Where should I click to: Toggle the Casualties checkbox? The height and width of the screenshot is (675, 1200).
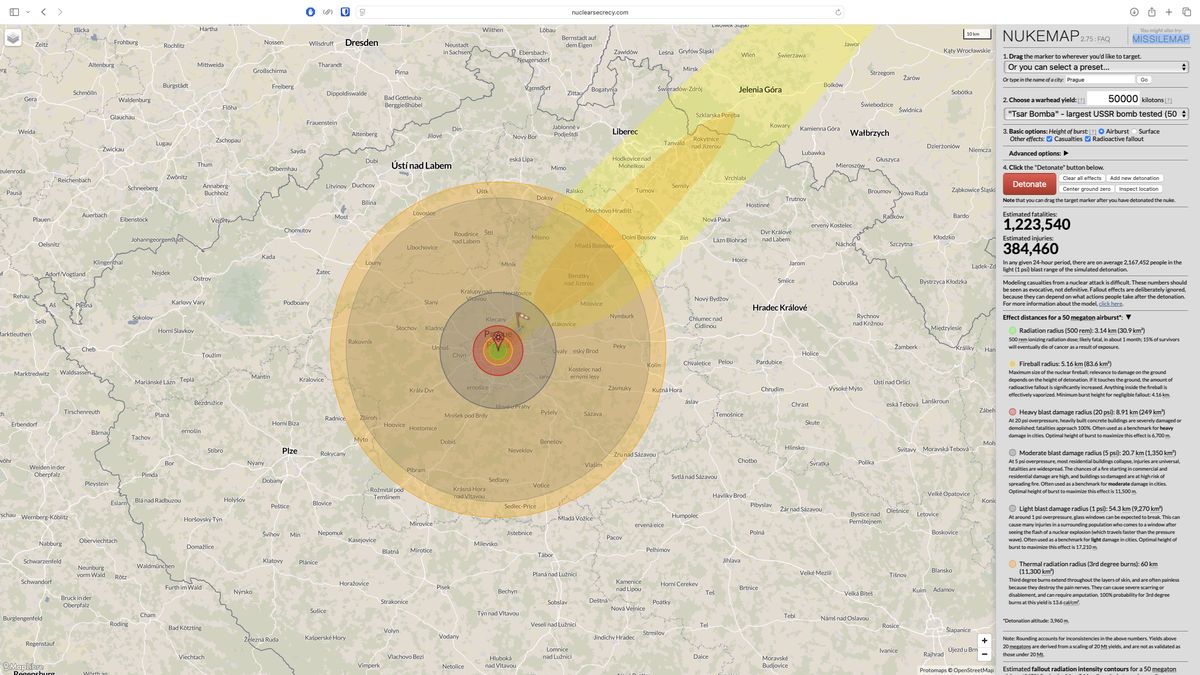[1050, 139]
